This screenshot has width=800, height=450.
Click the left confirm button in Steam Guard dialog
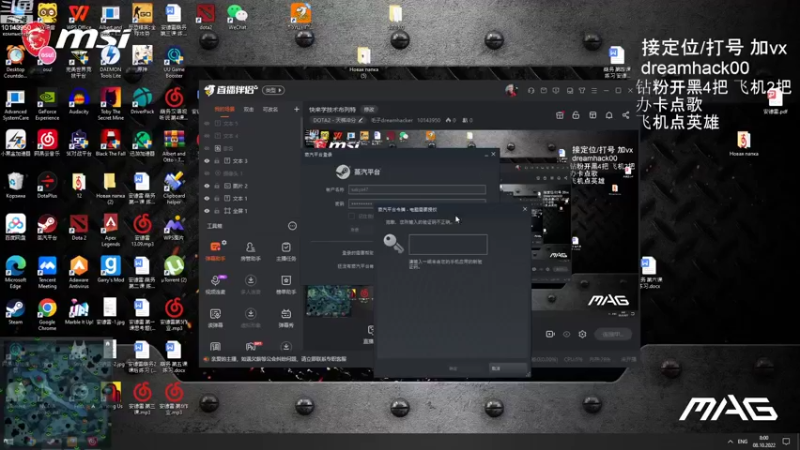(x=453, y=368)
